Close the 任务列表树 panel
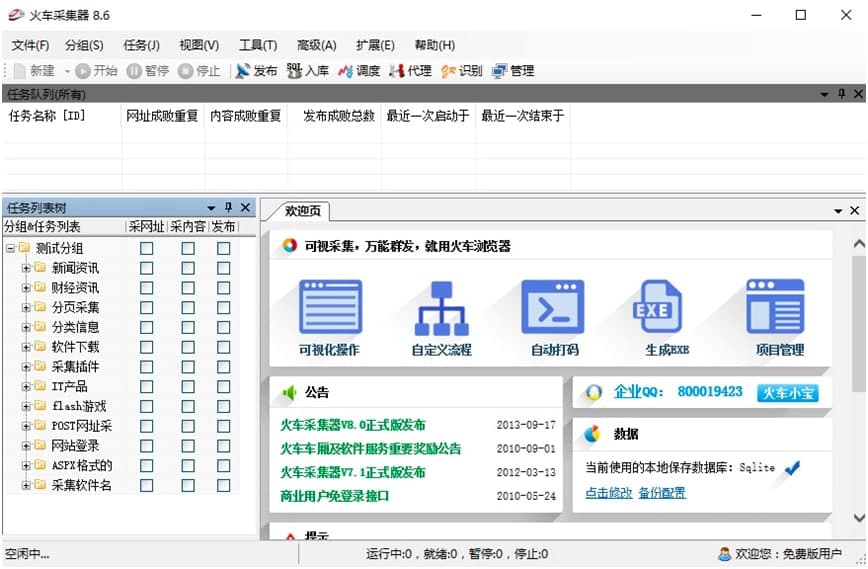 (245, 207)
